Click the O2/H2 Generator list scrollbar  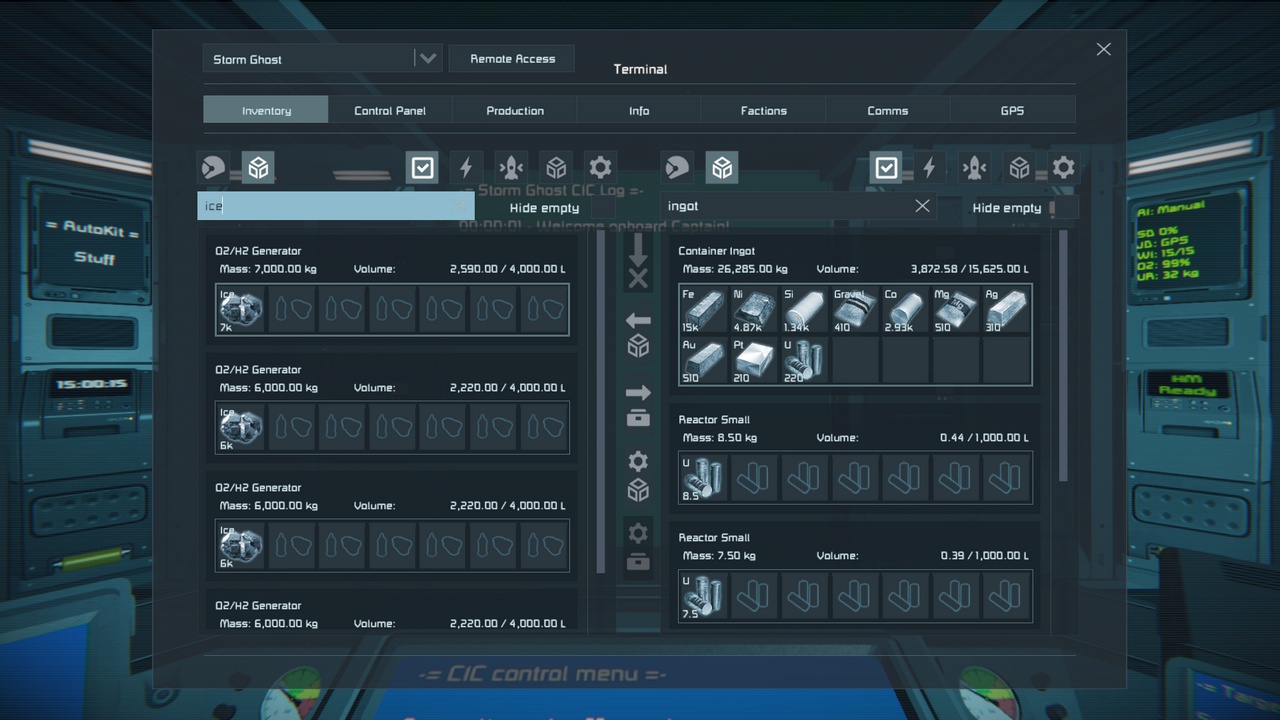601,403
